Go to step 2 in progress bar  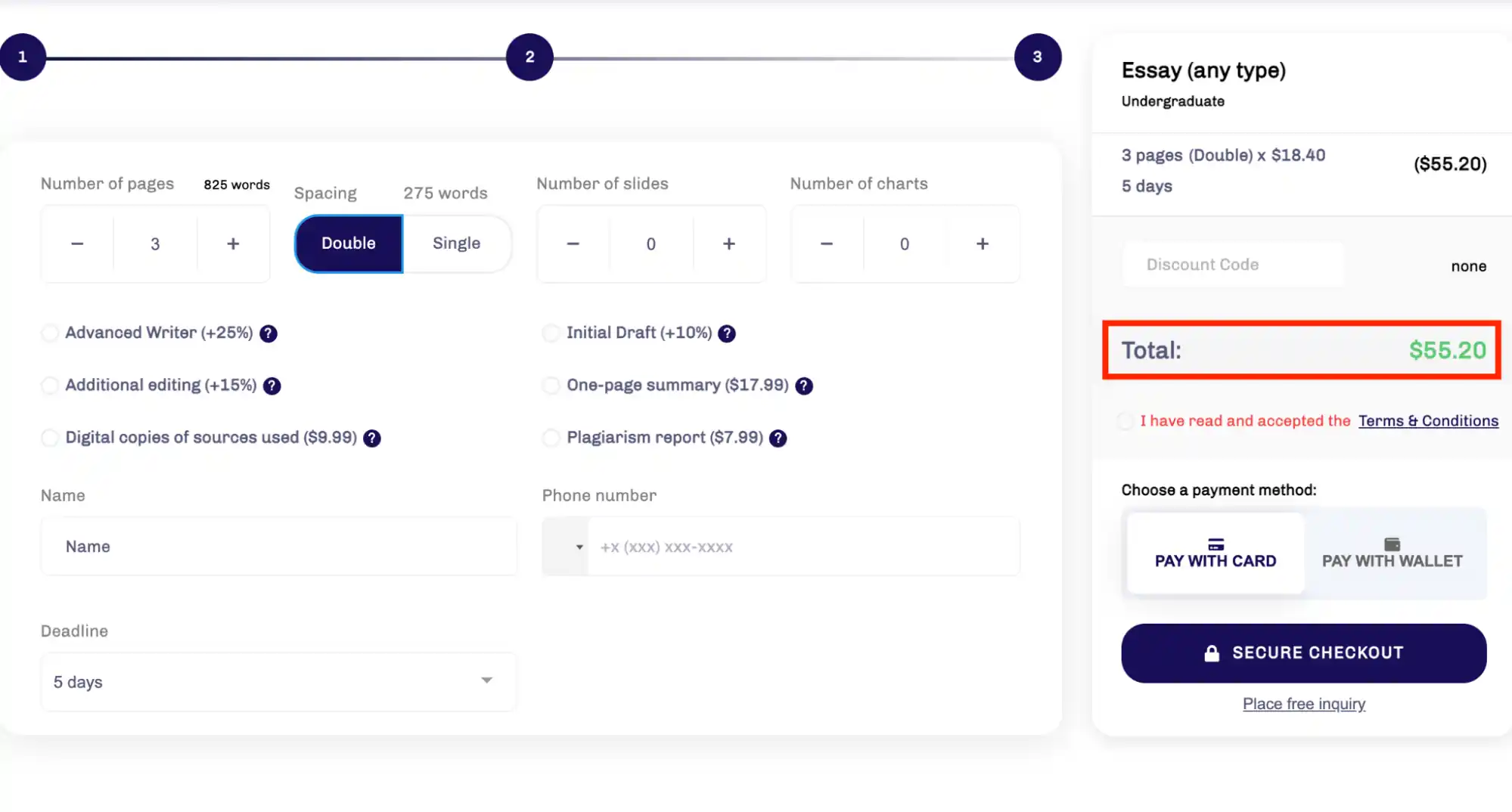pos(529,57)
